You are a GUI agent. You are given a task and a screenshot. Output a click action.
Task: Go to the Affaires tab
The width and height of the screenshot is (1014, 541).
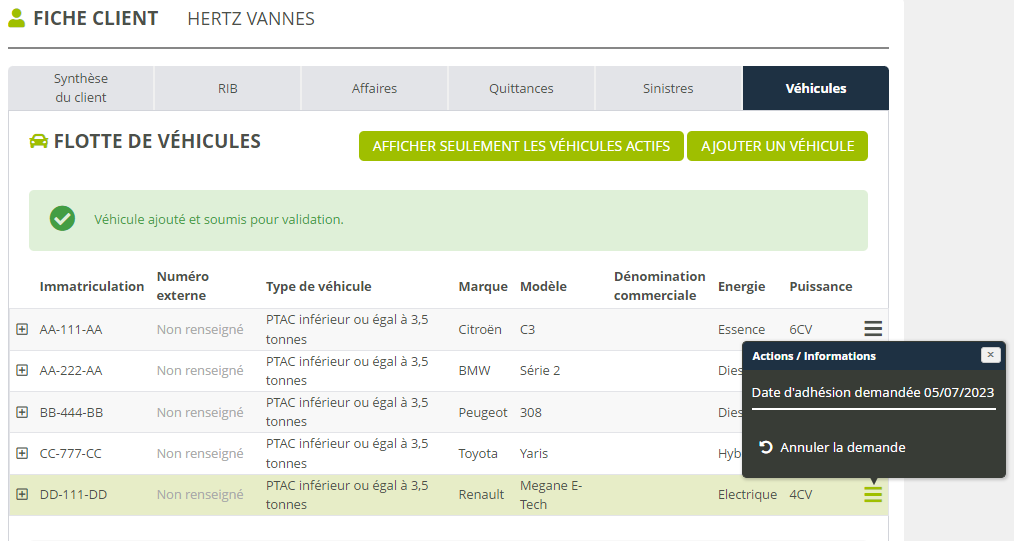click(374, 88)
